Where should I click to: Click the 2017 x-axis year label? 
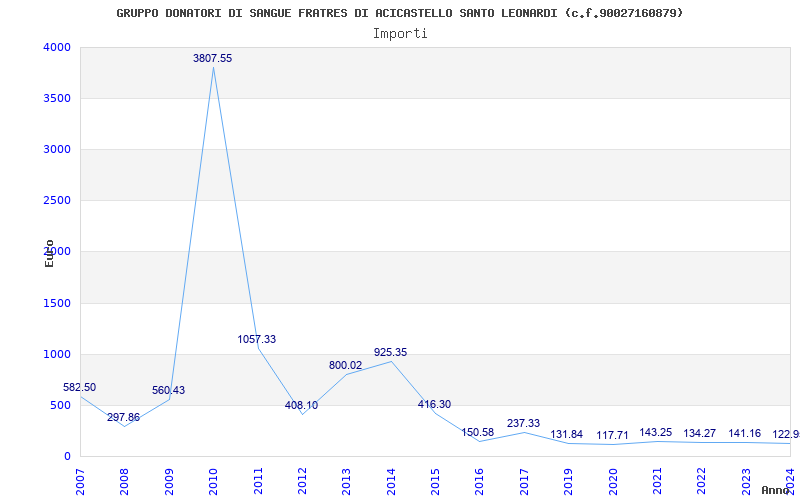[x=523, y=481]
